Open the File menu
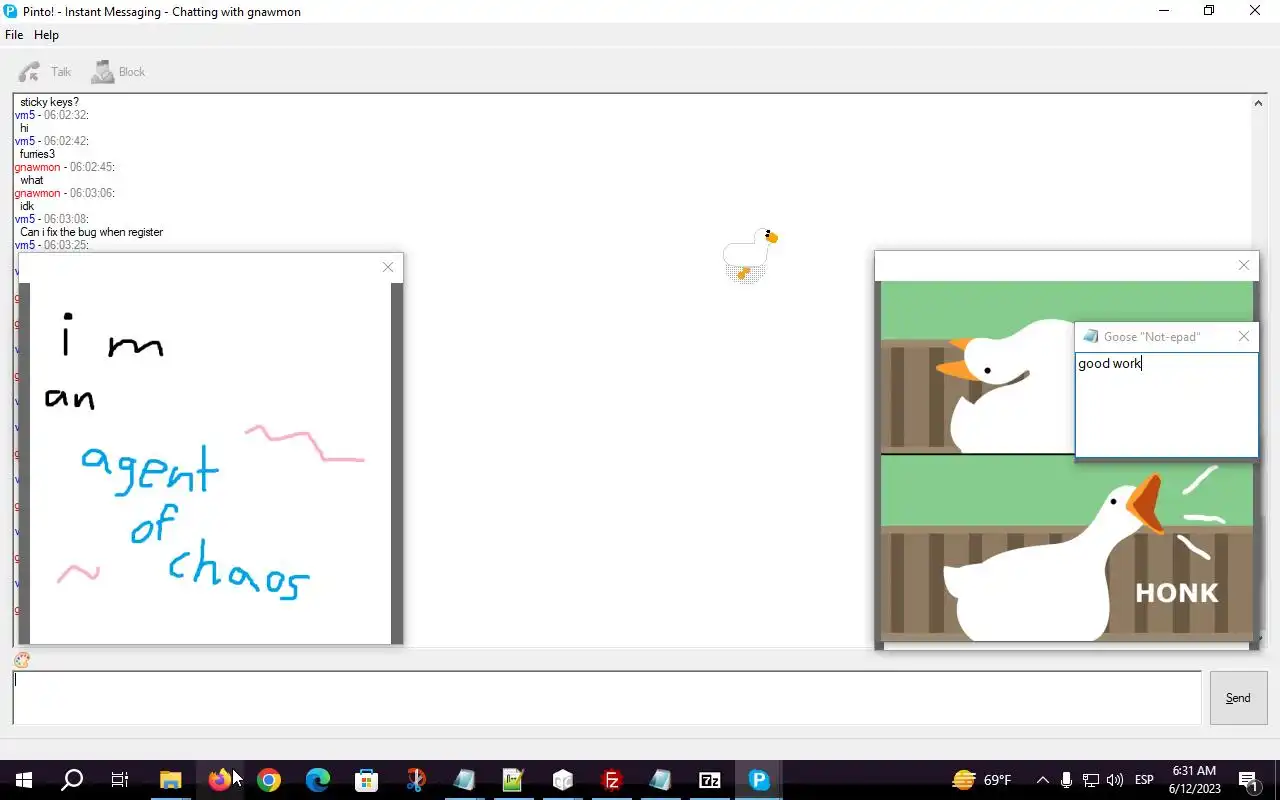The image size is (1280, 800). 14,35
